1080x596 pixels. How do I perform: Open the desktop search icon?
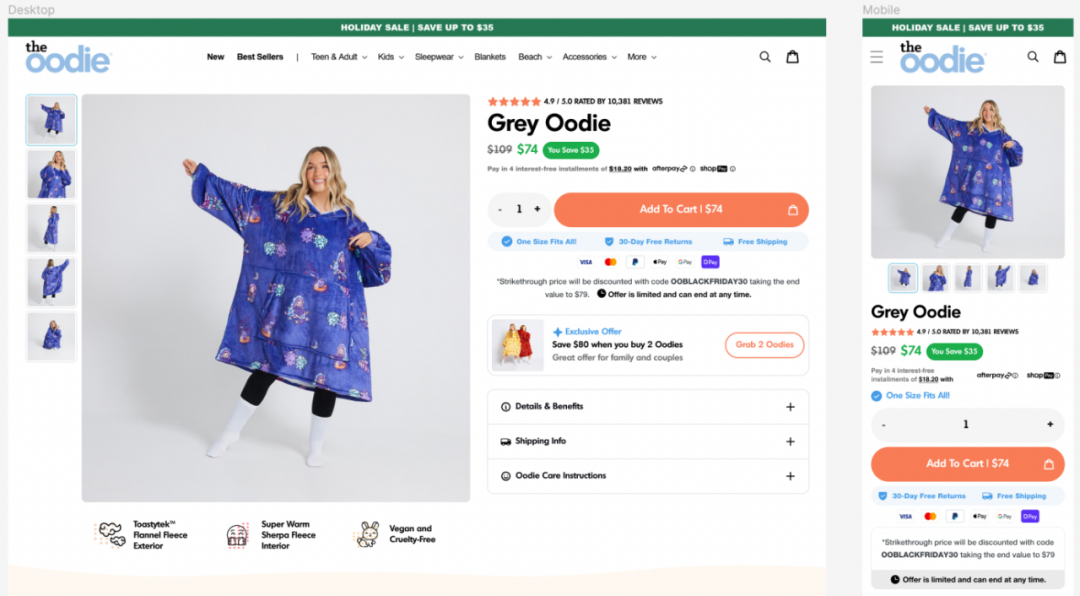(765, 57)
